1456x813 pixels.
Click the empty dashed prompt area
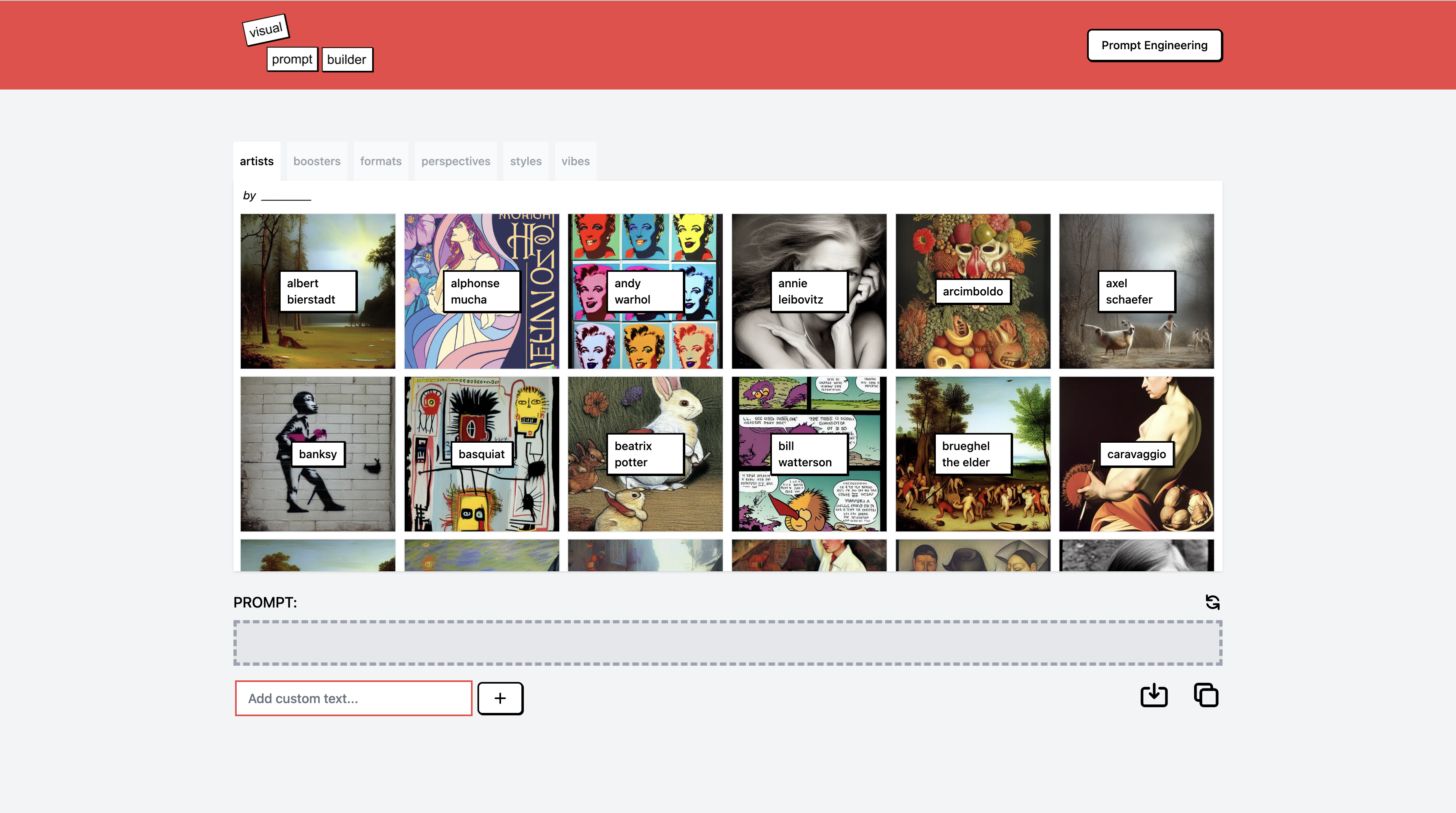(728, 643)
